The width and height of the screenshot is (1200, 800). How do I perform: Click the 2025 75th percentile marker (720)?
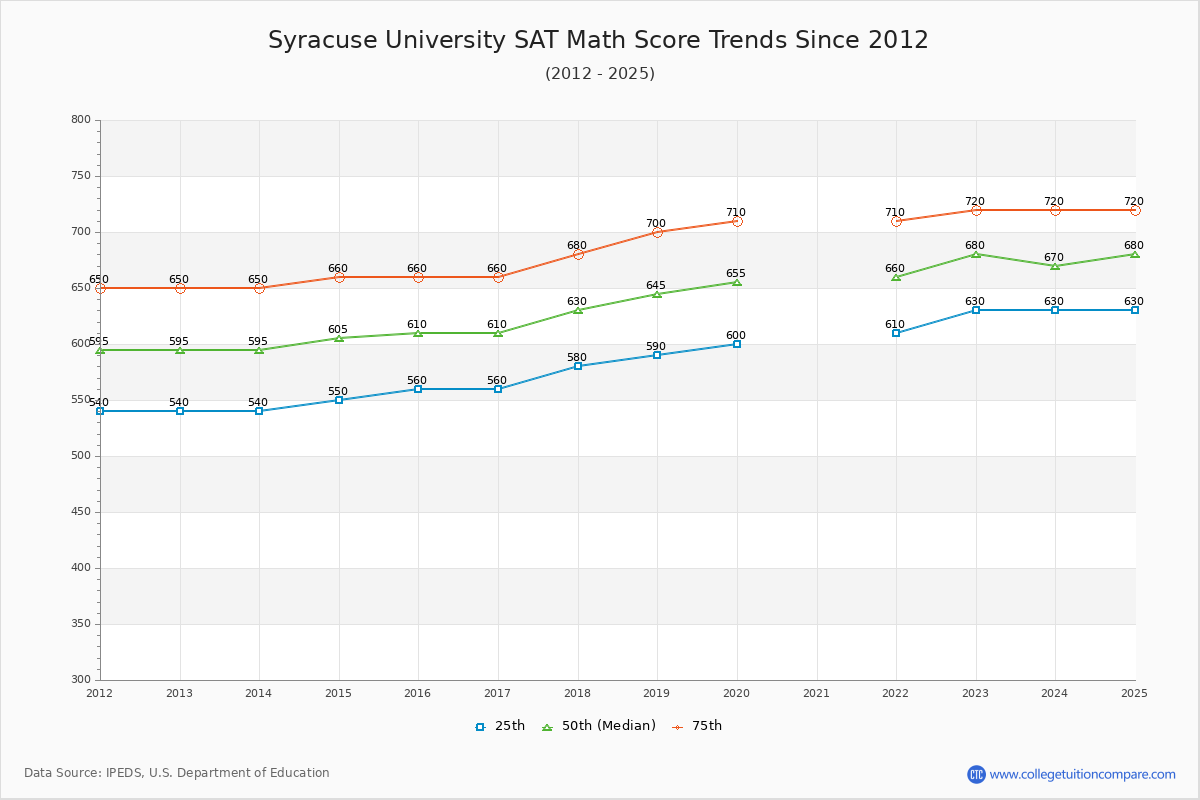(x=1135, y=210)
